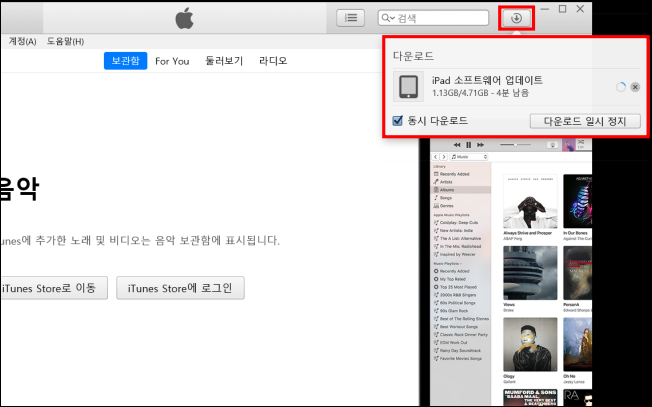Click now-playing album art in preview window
The width and height of the screenshot is (652, 407).
(x=568, y=145)
